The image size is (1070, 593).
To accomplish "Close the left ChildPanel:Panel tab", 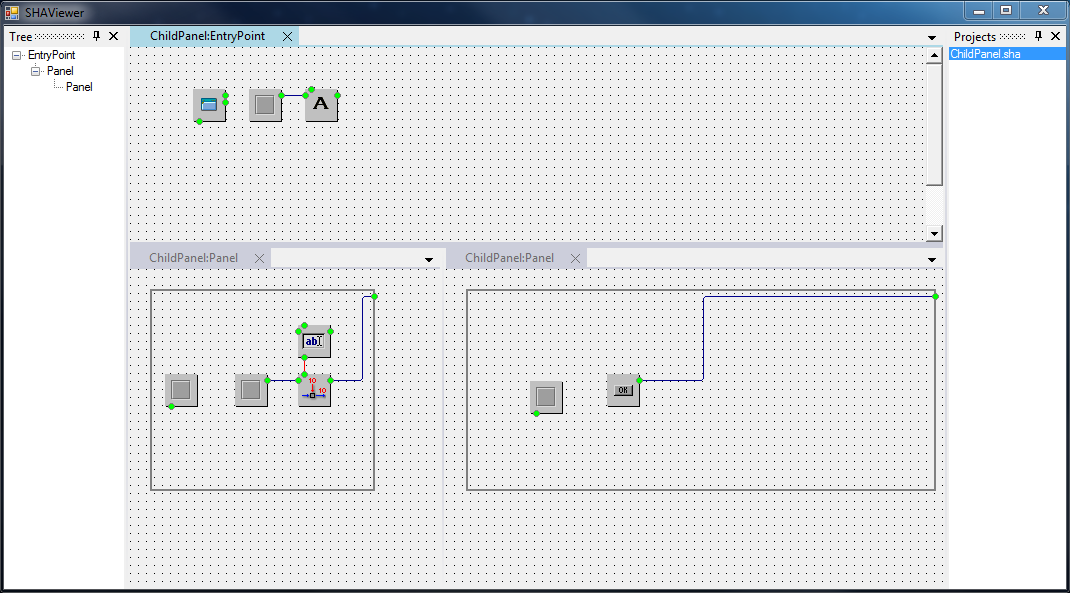I will click(x=259, y=258).
